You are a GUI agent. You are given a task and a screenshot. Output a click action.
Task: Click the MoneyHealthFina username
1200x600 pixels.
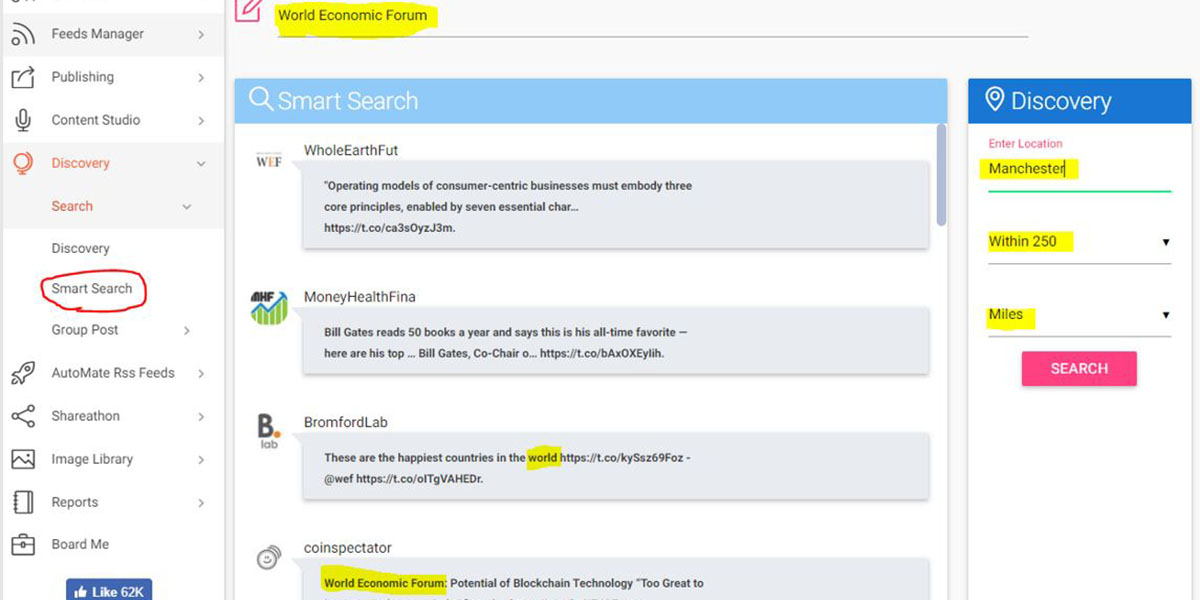point(360,297)
